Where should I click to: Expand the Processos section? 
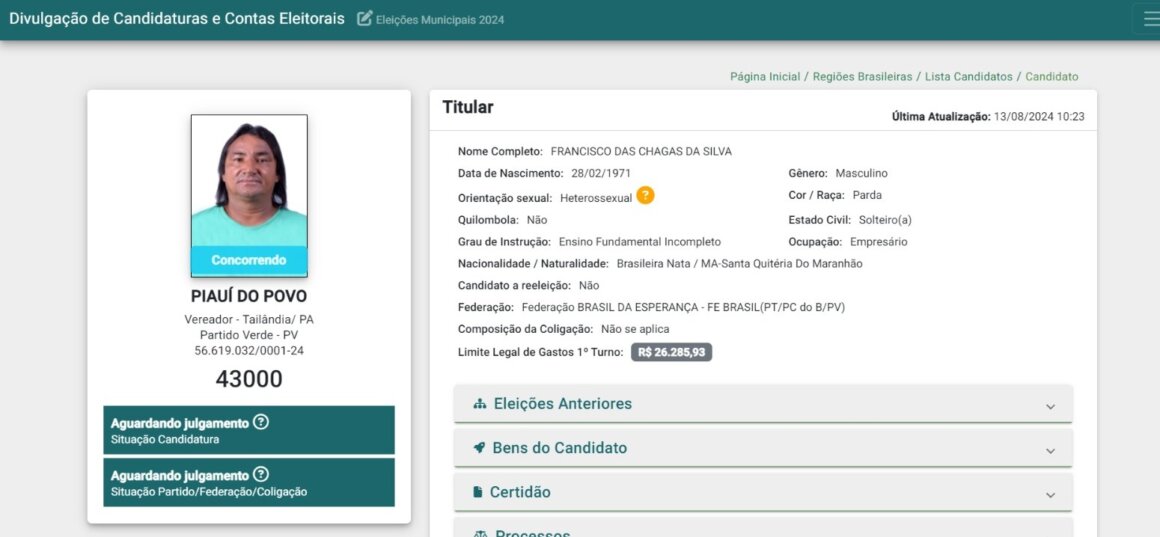(763, 528)
